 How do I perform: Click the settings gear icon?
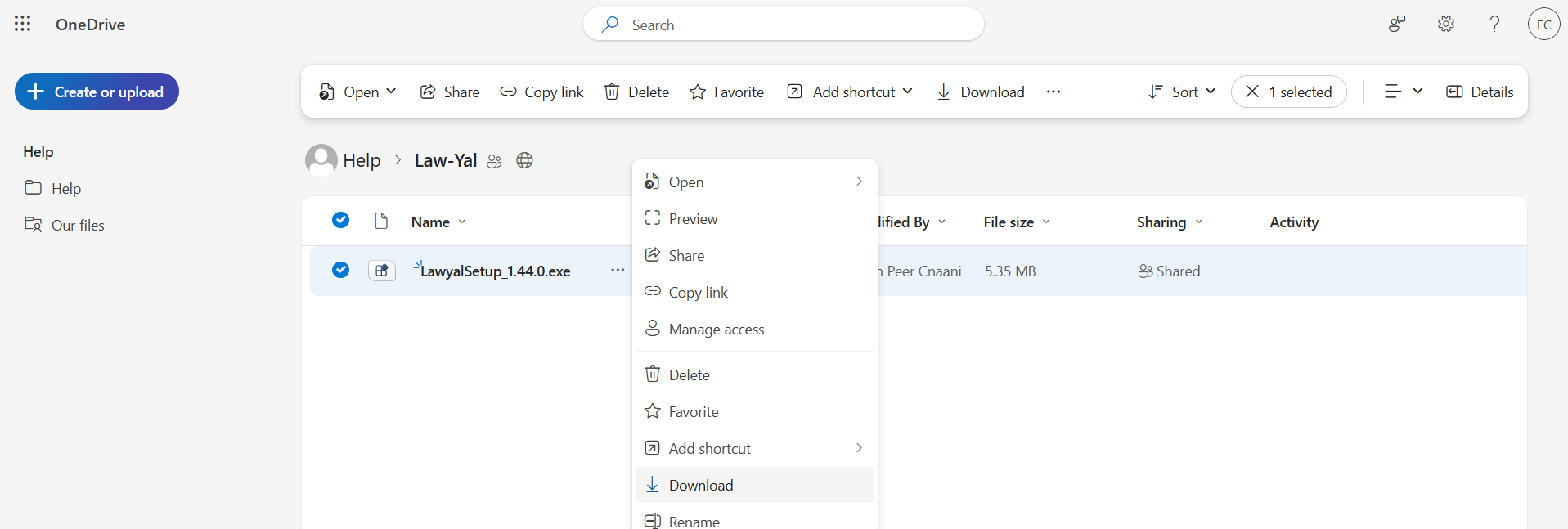click(1445, 24)
